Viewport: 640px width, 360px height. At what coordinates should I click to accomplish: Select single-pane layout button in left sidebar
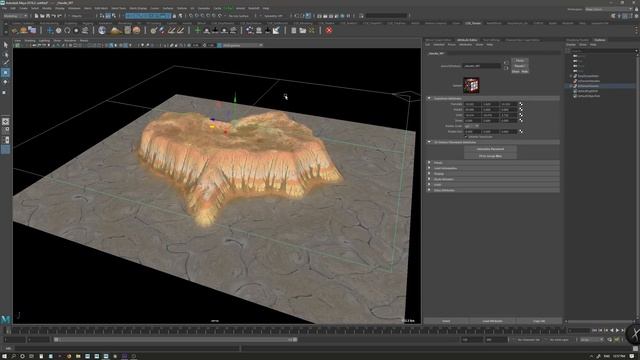pyautogui.click(x=5, y=121)
